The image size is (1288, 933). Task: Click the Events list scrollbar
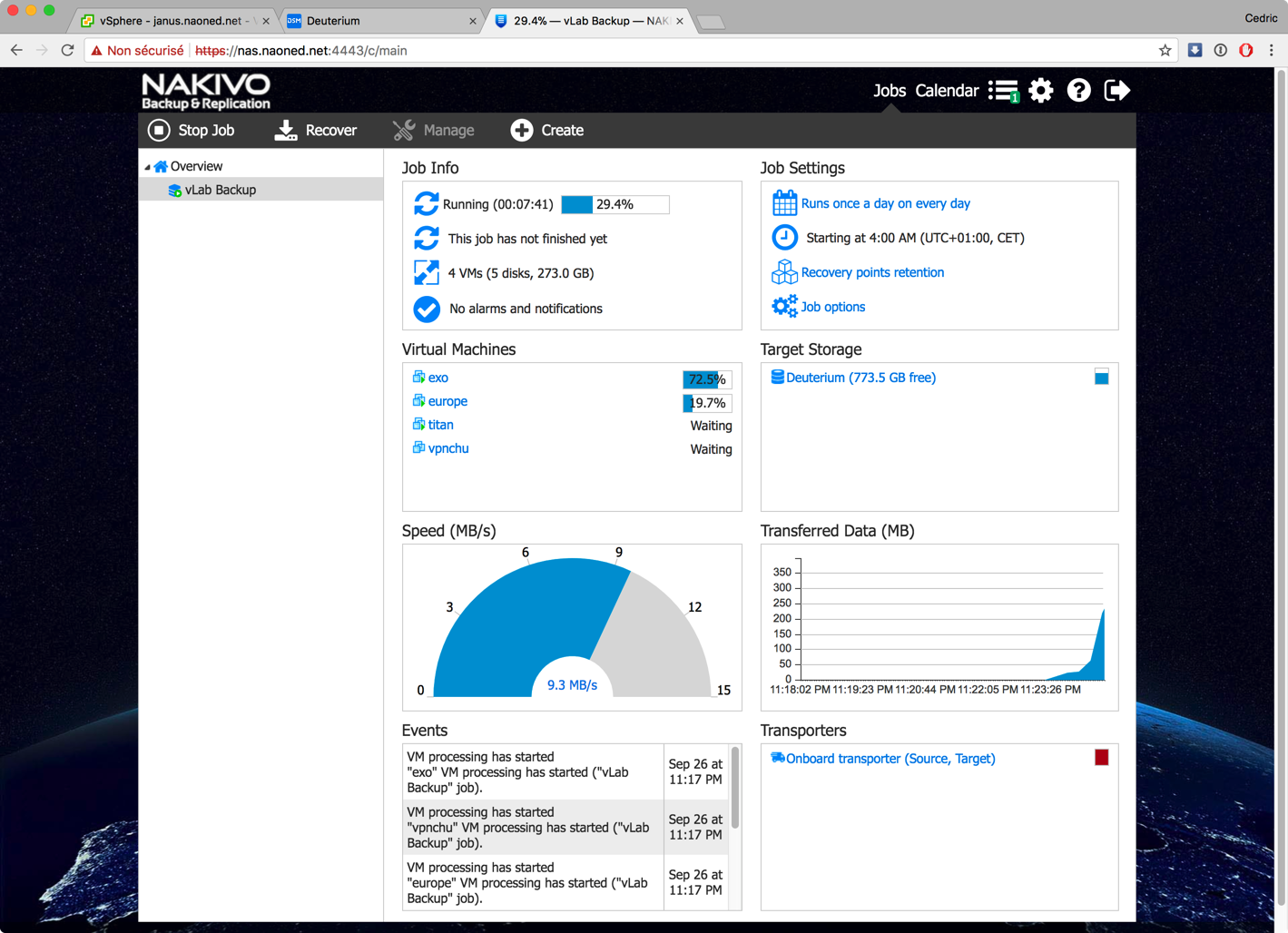click(735, 788)
